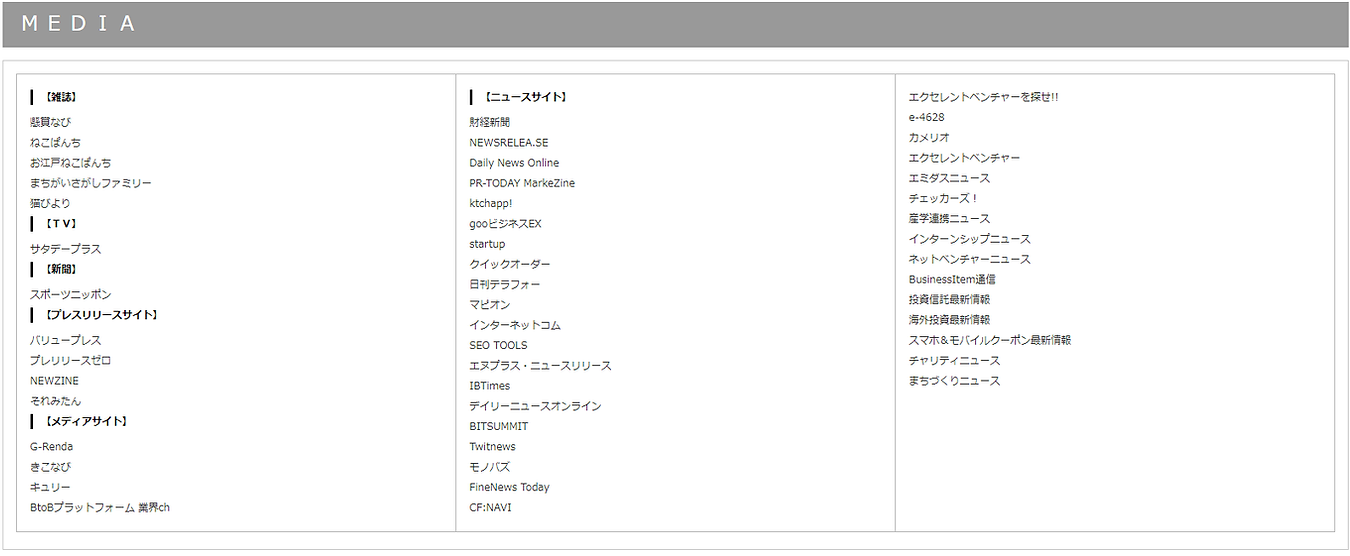
Task: Click the モノバズ entry
Action: click(489, 467)
